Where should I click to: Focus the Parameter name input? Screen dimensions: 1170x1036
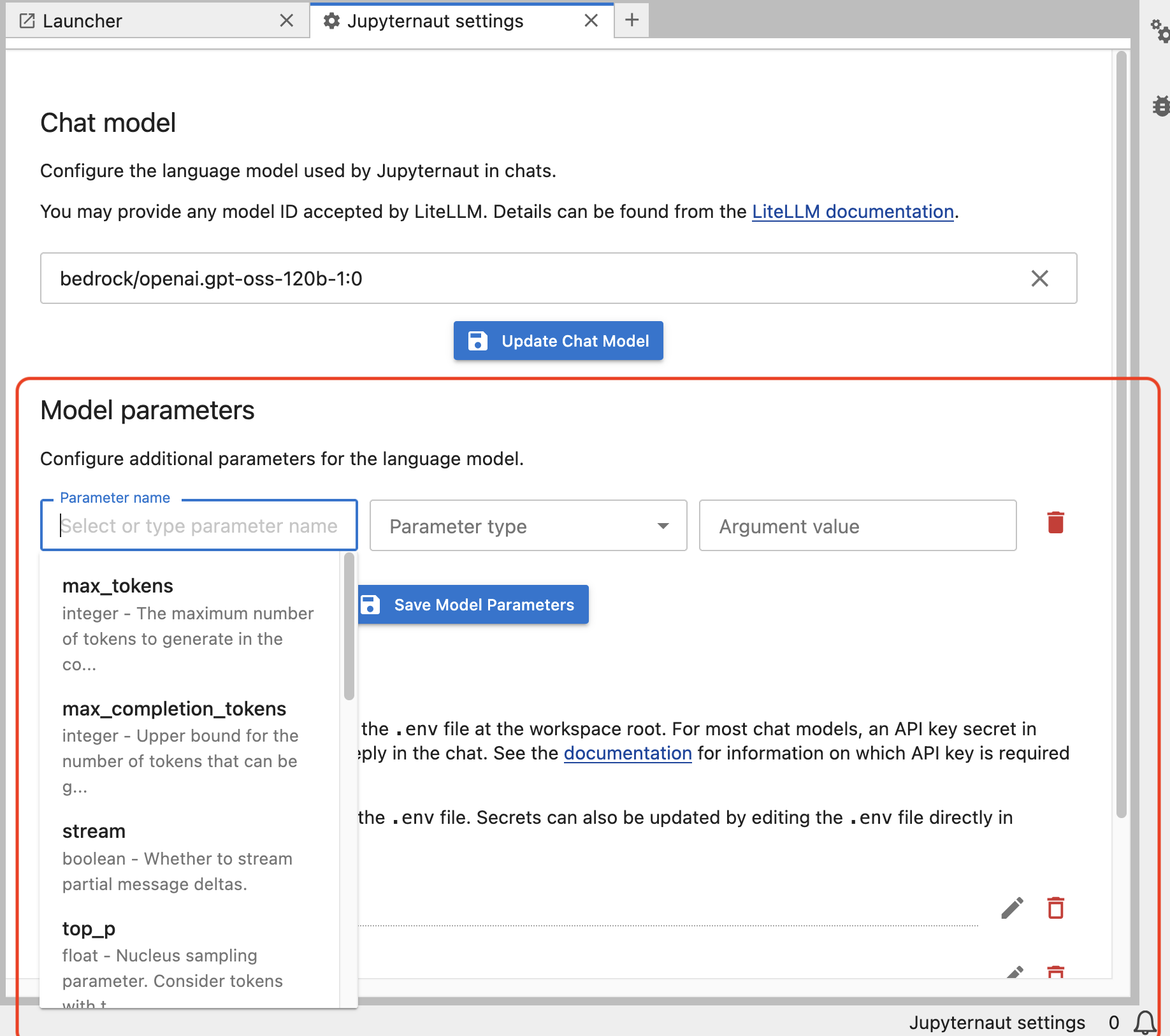(199, 526)
